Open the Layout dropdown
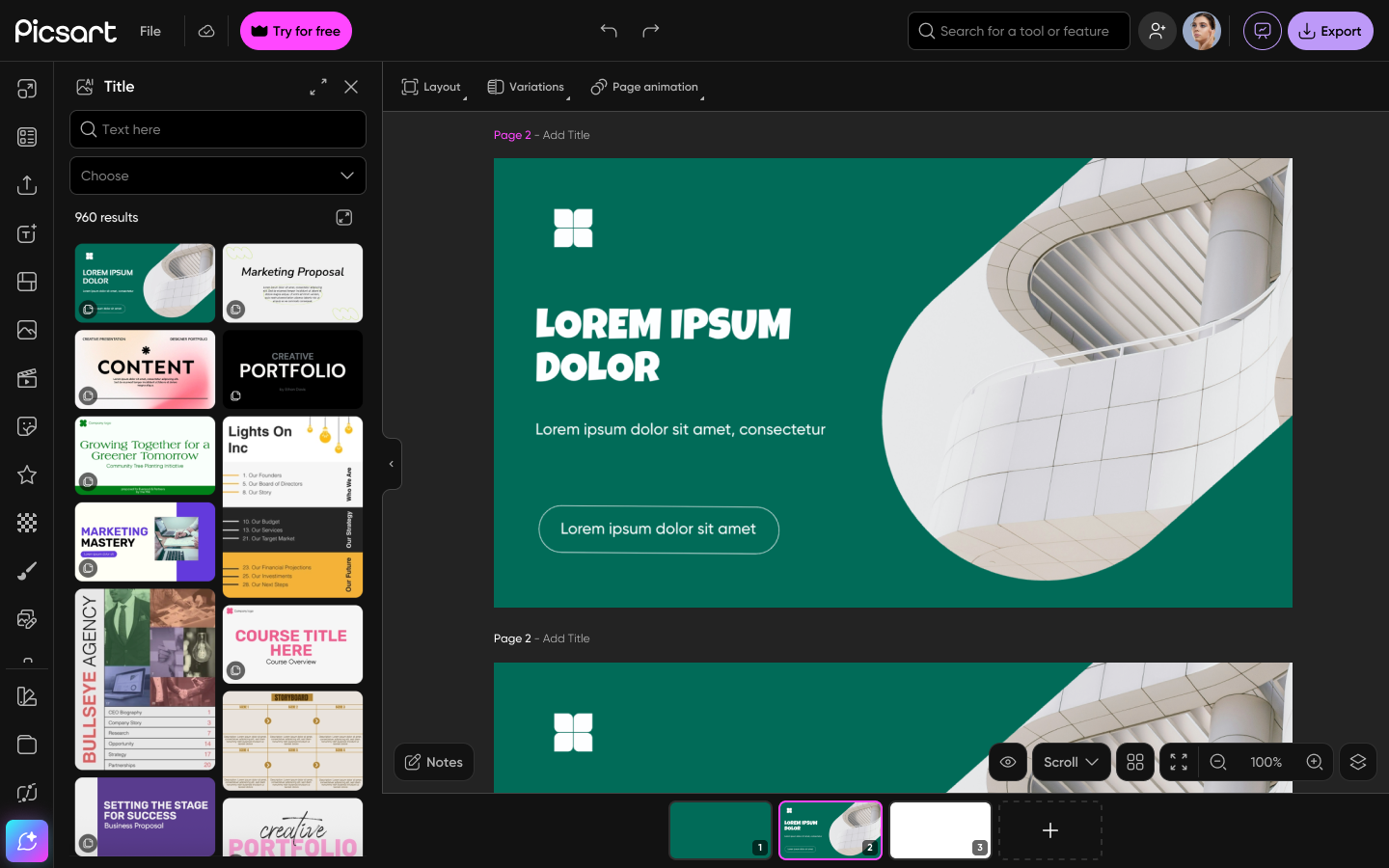1389x868 pixels. tap(432, 87)
